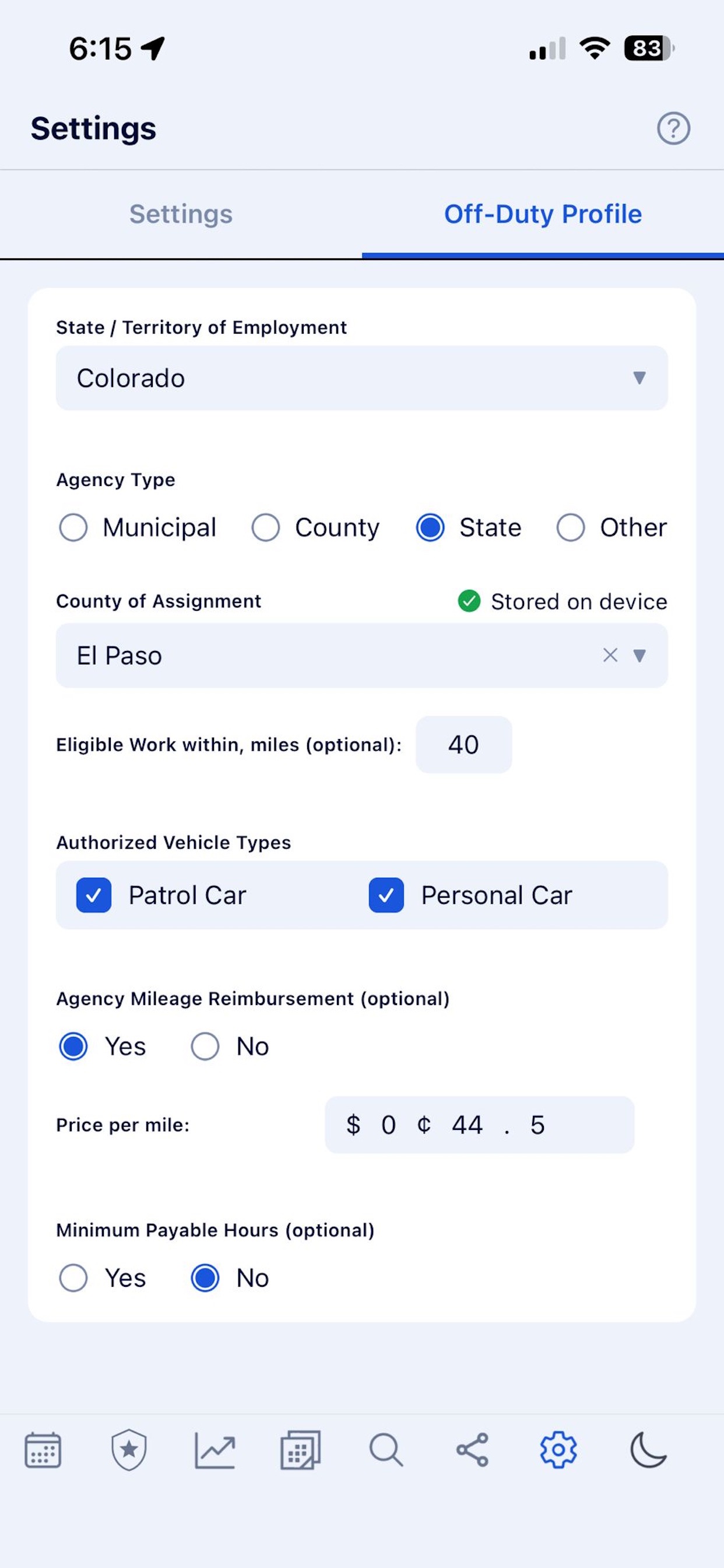
Task: Open the stacked calendar grid icon
Action: coord(301,1450)
